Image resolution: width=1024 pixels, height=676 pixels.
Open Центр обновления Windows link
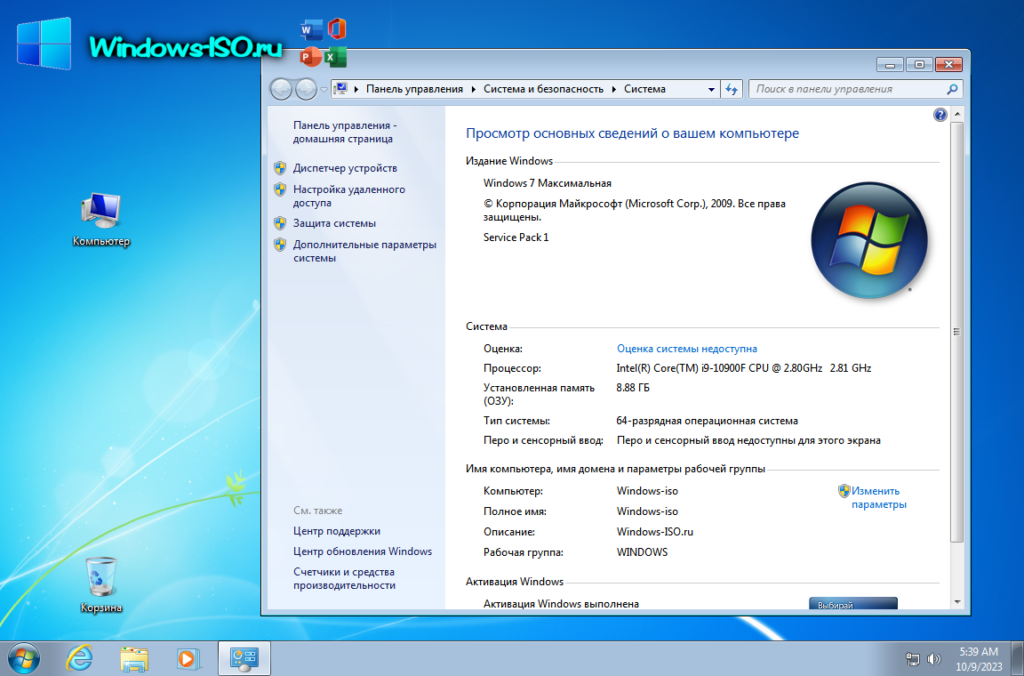362,551
